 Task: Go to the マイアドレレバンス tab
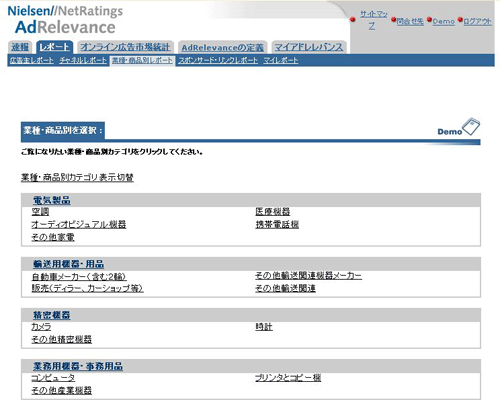[309, 47]
